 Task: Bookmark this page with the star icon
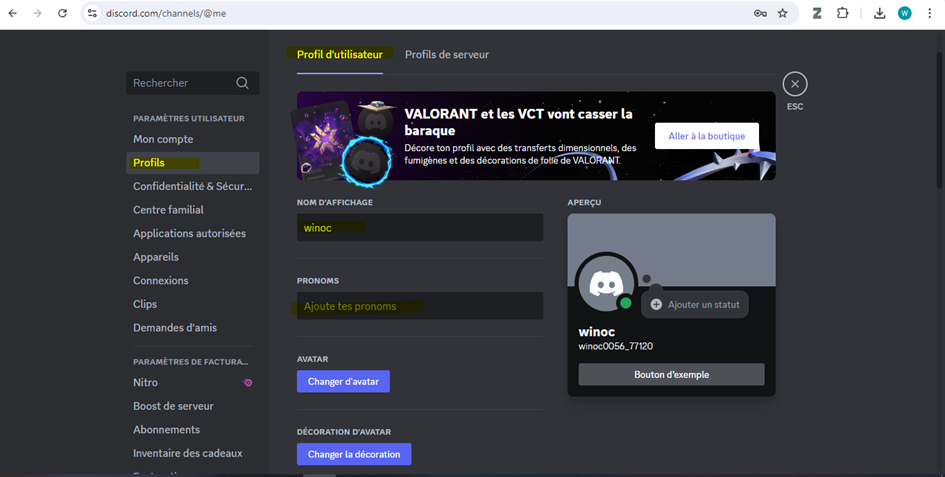(x=782, y=13)
